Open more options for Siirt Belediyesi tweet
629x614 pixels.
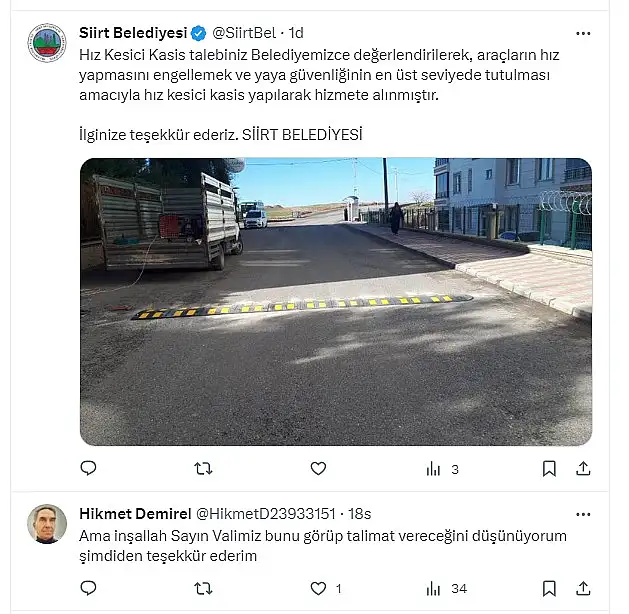[x=583, y=34]
